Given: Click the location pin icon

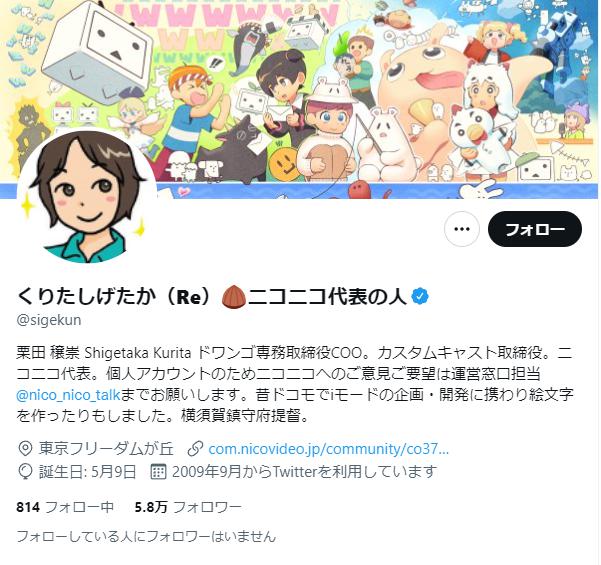Looking at the screenshot, I should [x=25, y=449].
